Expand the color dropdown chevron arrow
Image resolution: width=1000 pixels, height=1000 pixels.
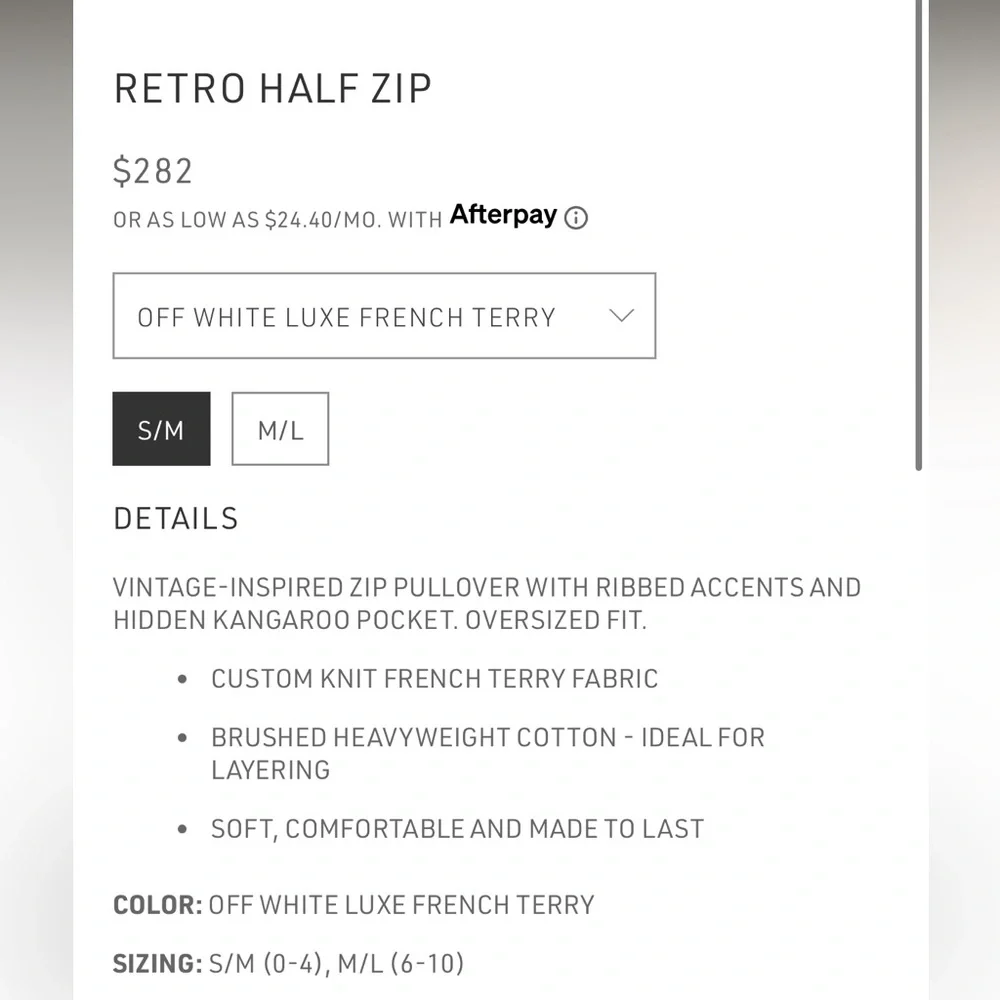[621, 316]
